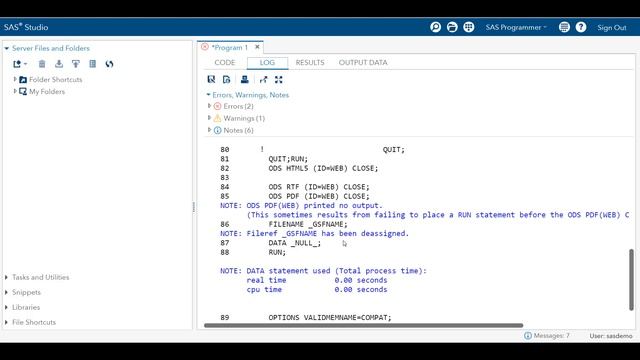This screenshot has height=360, width=640.
Task: Collapse Server Files and Folders section
Action: coord(7,48)
